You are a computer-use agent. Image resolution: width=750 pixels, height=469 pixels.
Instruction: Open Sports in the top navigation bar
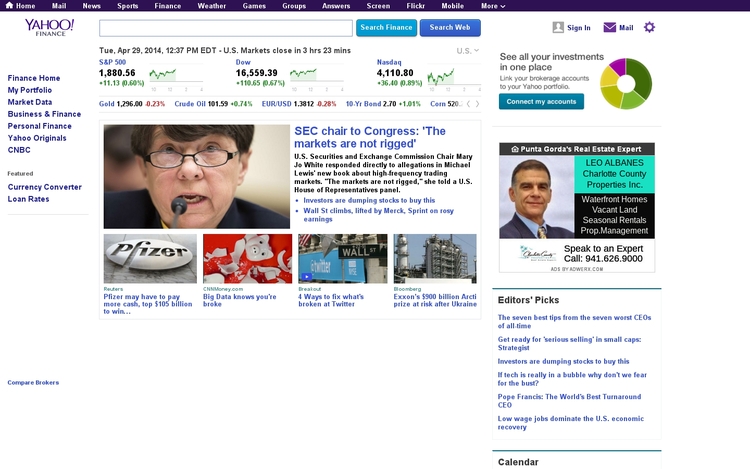(x=128, y=6)
